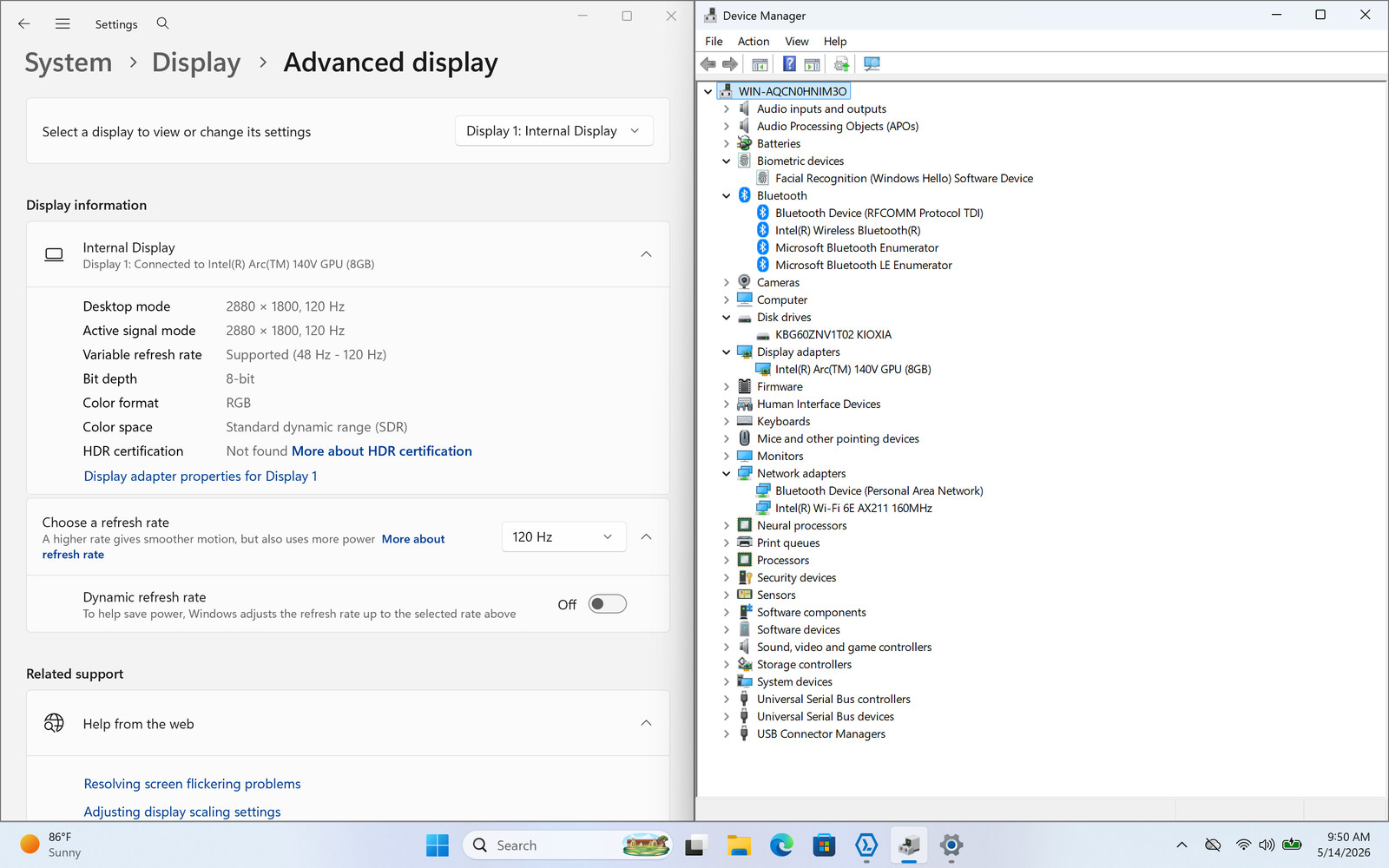Image resolution: width=1389 pixels, height=868 pixels.
Task: Select Intel(R) Wireless Bluetooth(R) device
Action: pos(847,230)
